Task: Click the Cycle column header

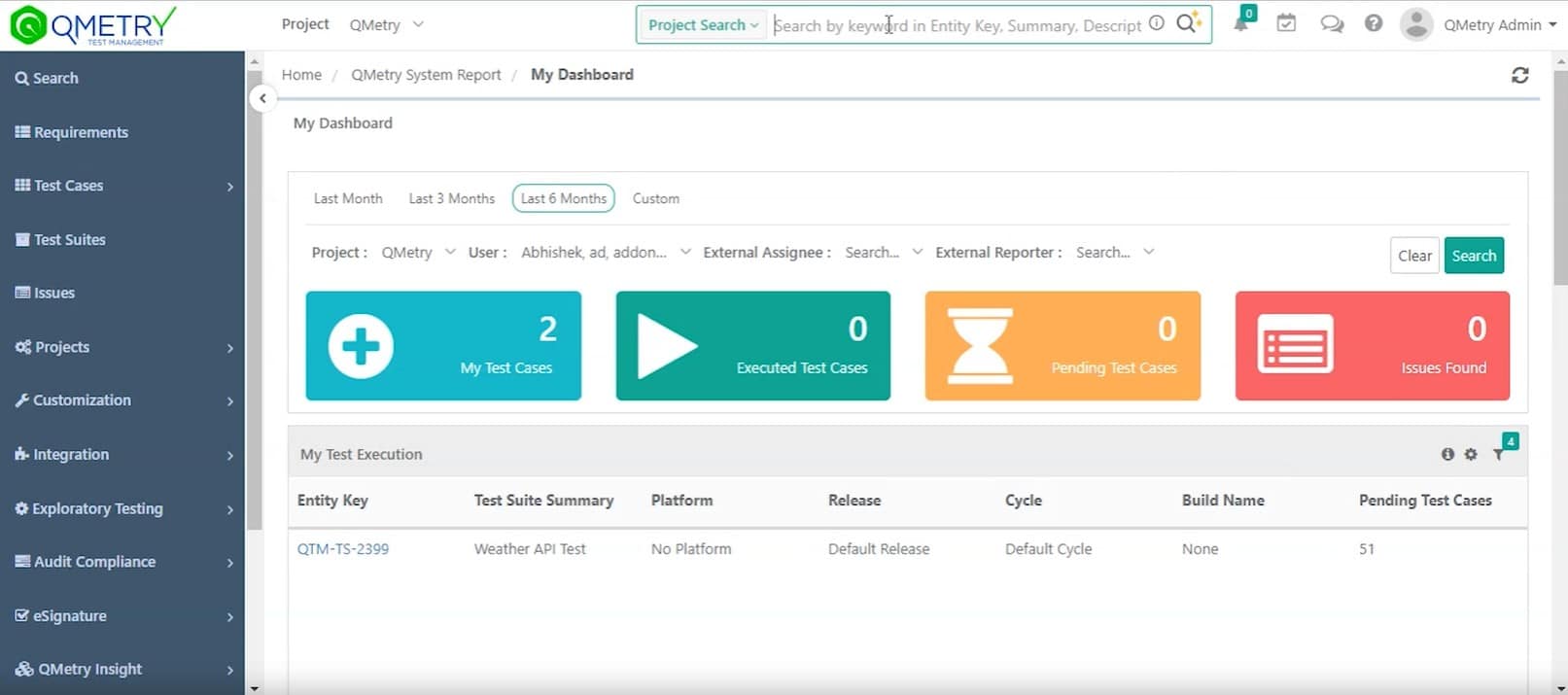Action: click(x=1024, y=501)
